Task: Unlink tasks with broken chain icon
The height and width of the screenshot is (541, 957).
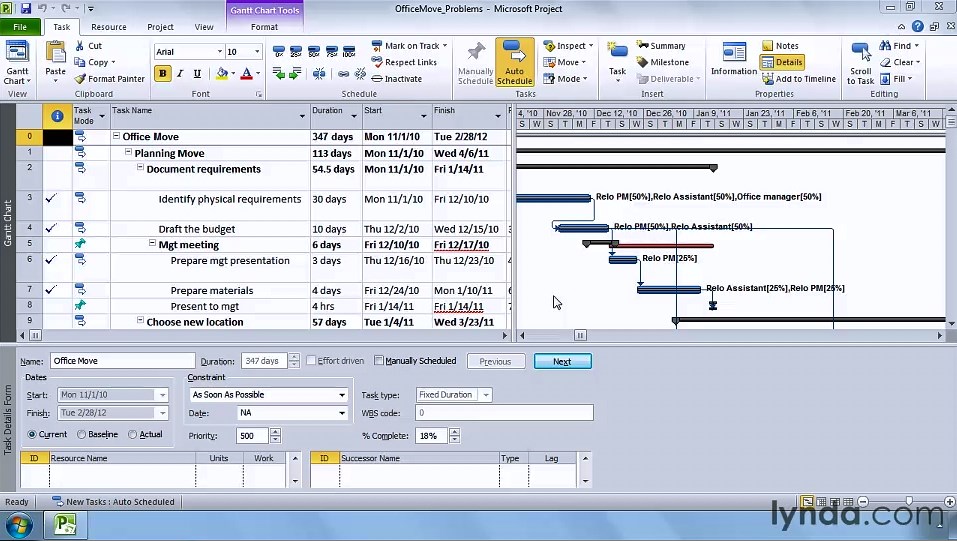Action: click(x=361, y=74)
